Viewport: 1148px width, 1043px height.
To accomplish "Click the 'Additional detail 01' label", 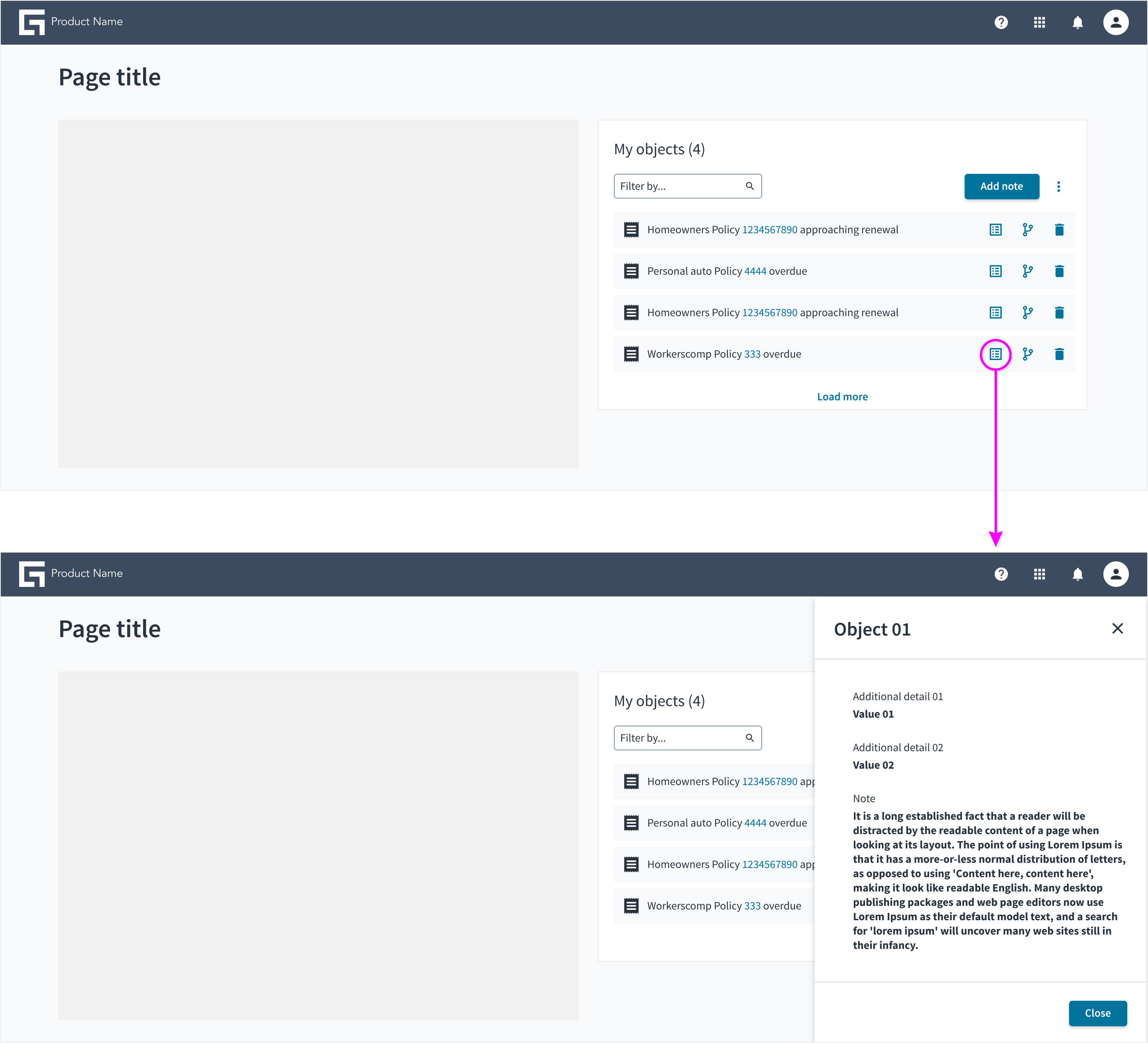I will click(x=897, y=697).
